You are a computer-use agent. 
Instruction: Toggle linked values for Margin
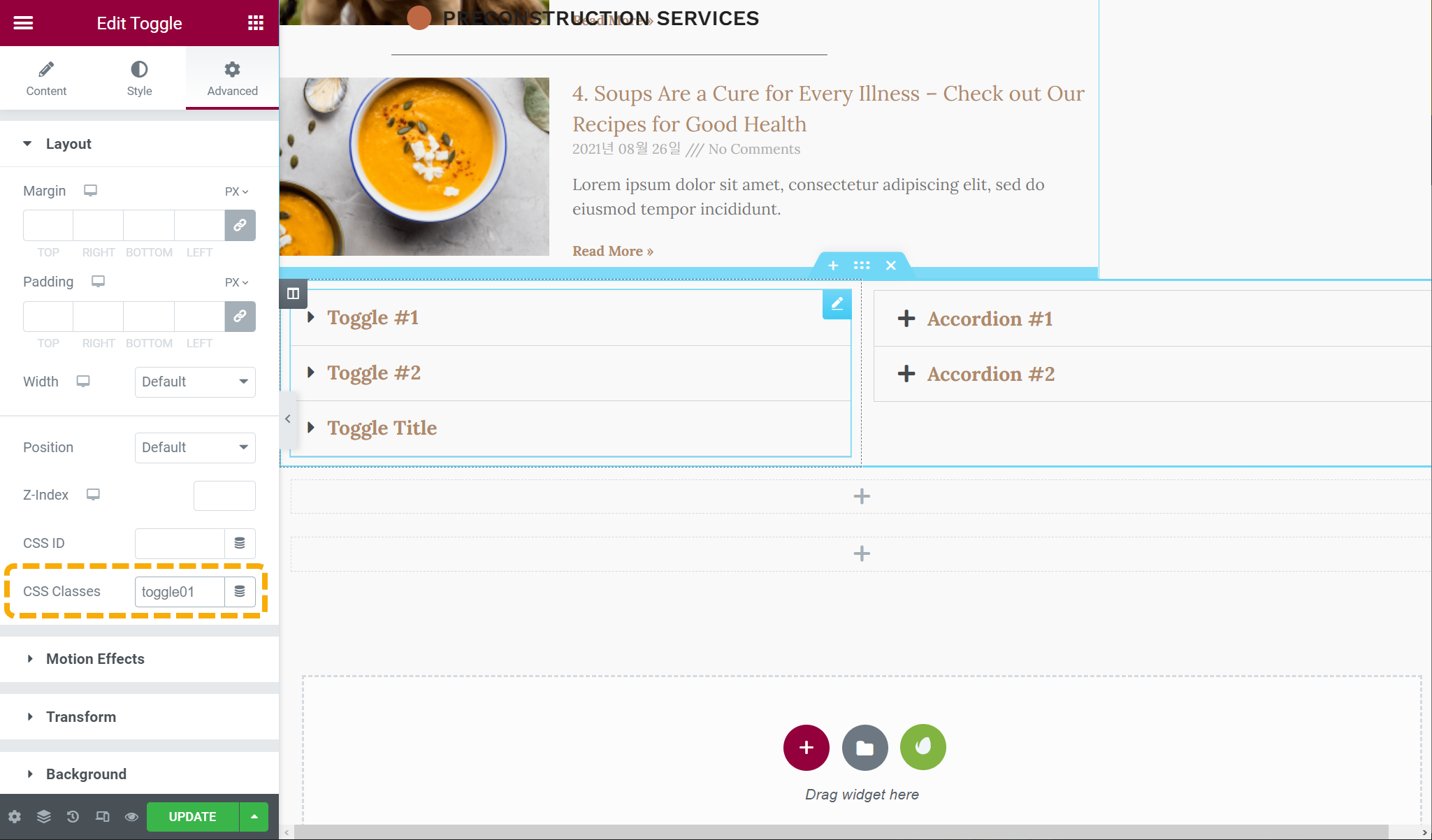(x=240, y=226)
